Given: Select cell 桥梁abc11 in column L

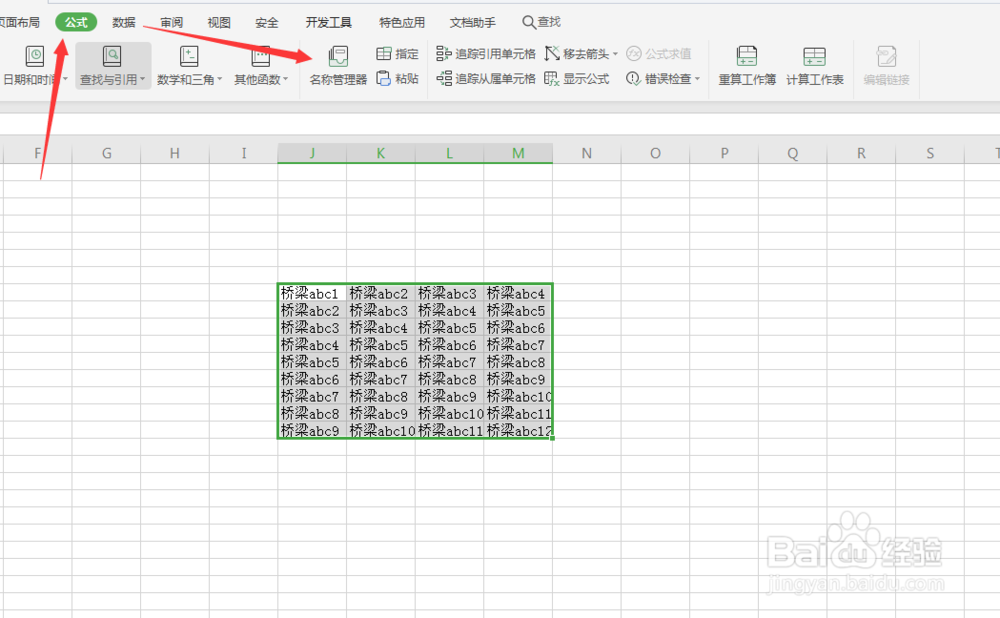Looking at the screenshot, I should (x=450, y=431).
